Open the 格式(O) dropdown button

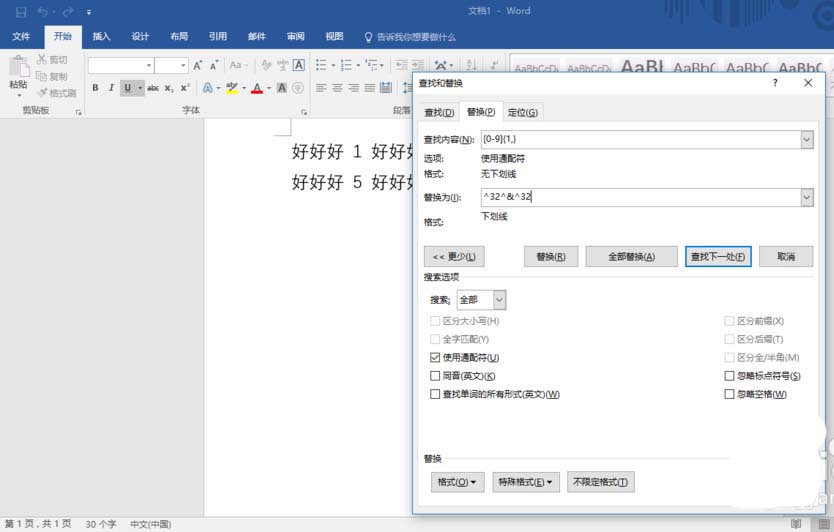(457, 482)
